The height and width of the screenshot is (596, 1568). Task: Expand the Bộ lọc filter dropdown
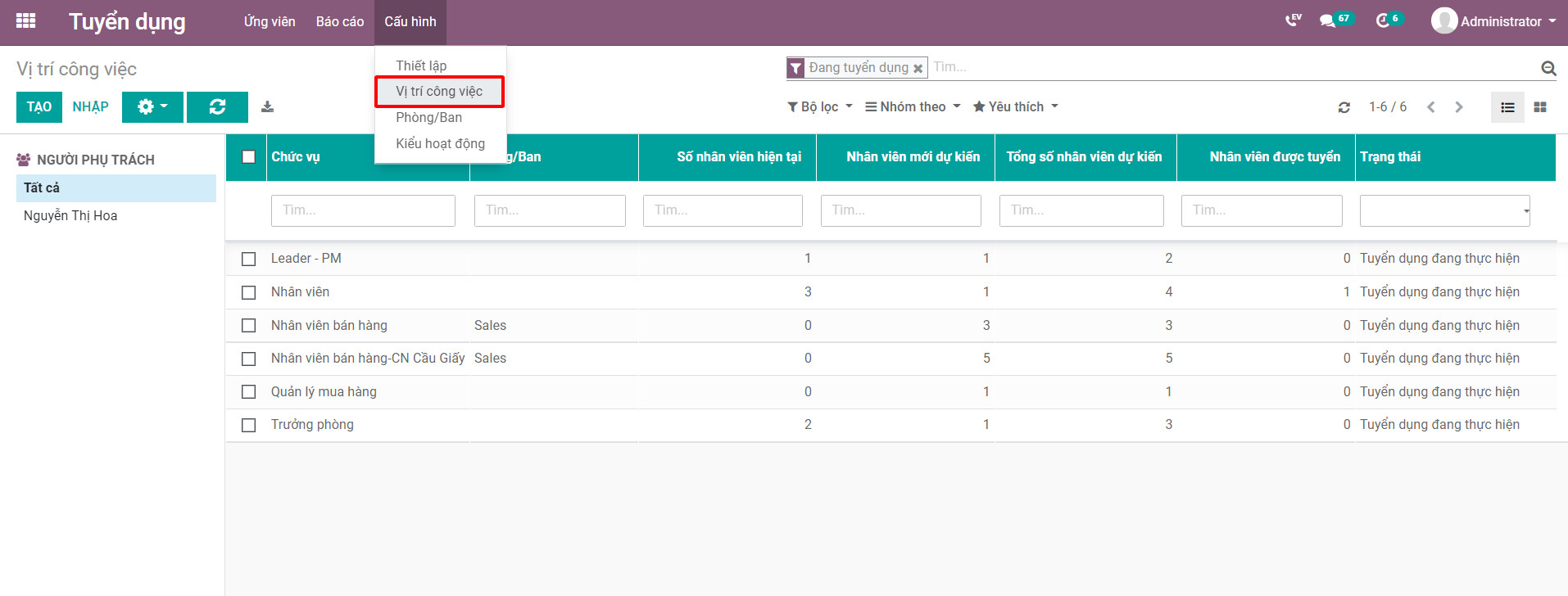[819, 106]
